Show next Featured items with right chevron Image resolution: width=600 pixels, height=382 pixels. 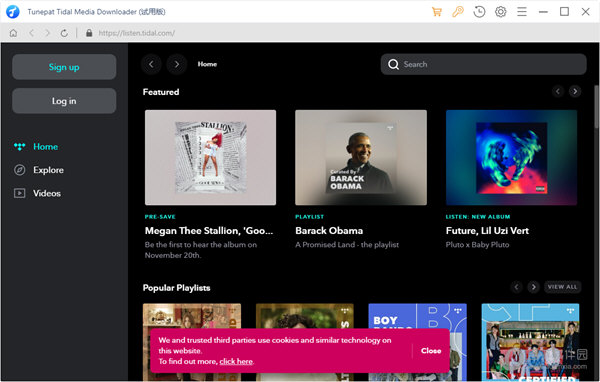coord(575,91)
